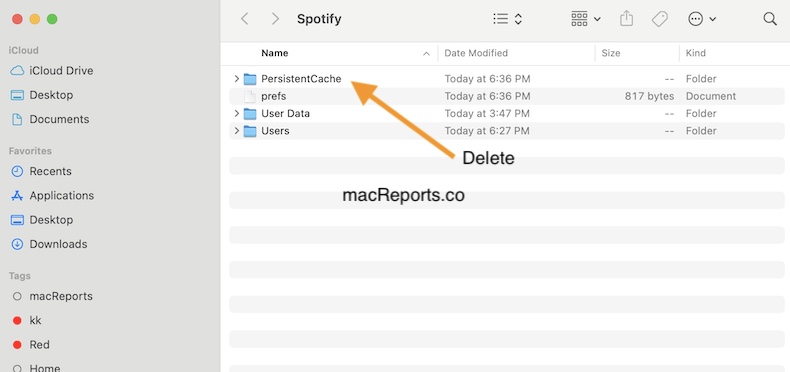
Task: Sort by the Name column header
Action: pyautogui.click(x=275, y=53)
